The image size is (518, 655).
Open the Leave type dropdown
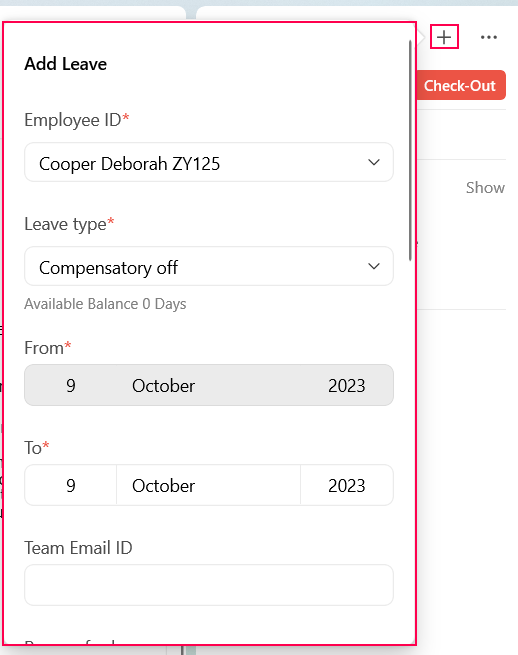pos(209,266)
